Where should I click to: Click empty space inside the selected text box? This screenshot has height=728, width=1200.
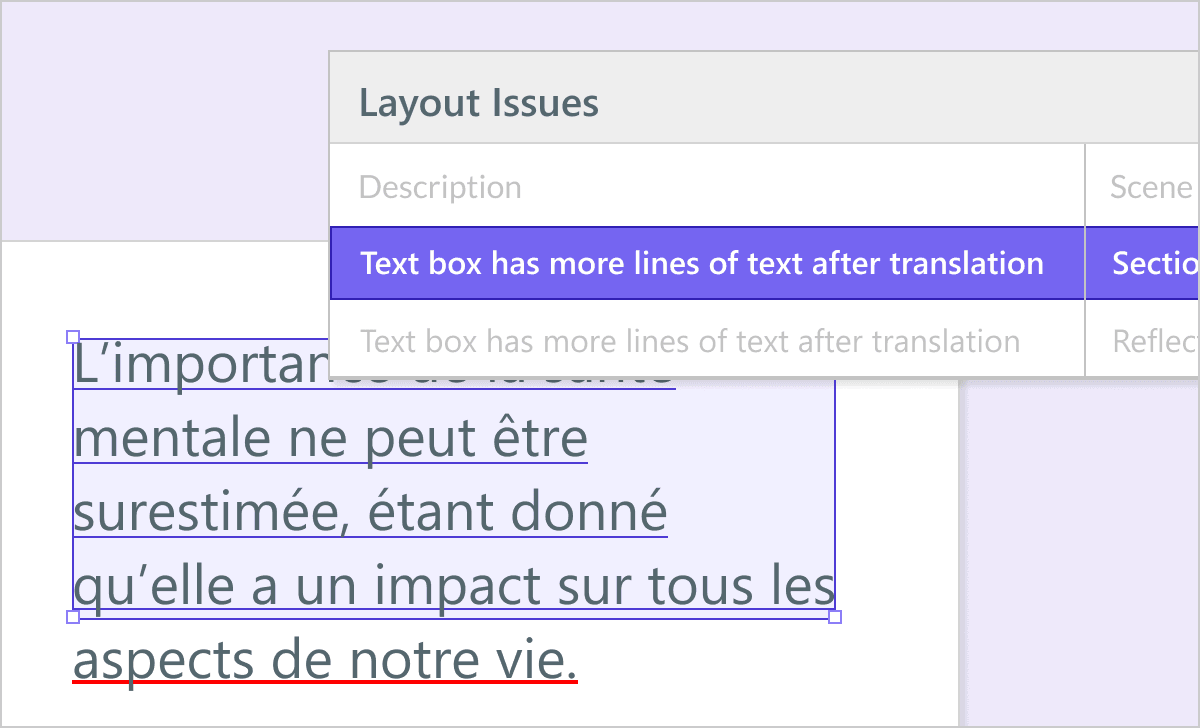click(x=750, y=470)
